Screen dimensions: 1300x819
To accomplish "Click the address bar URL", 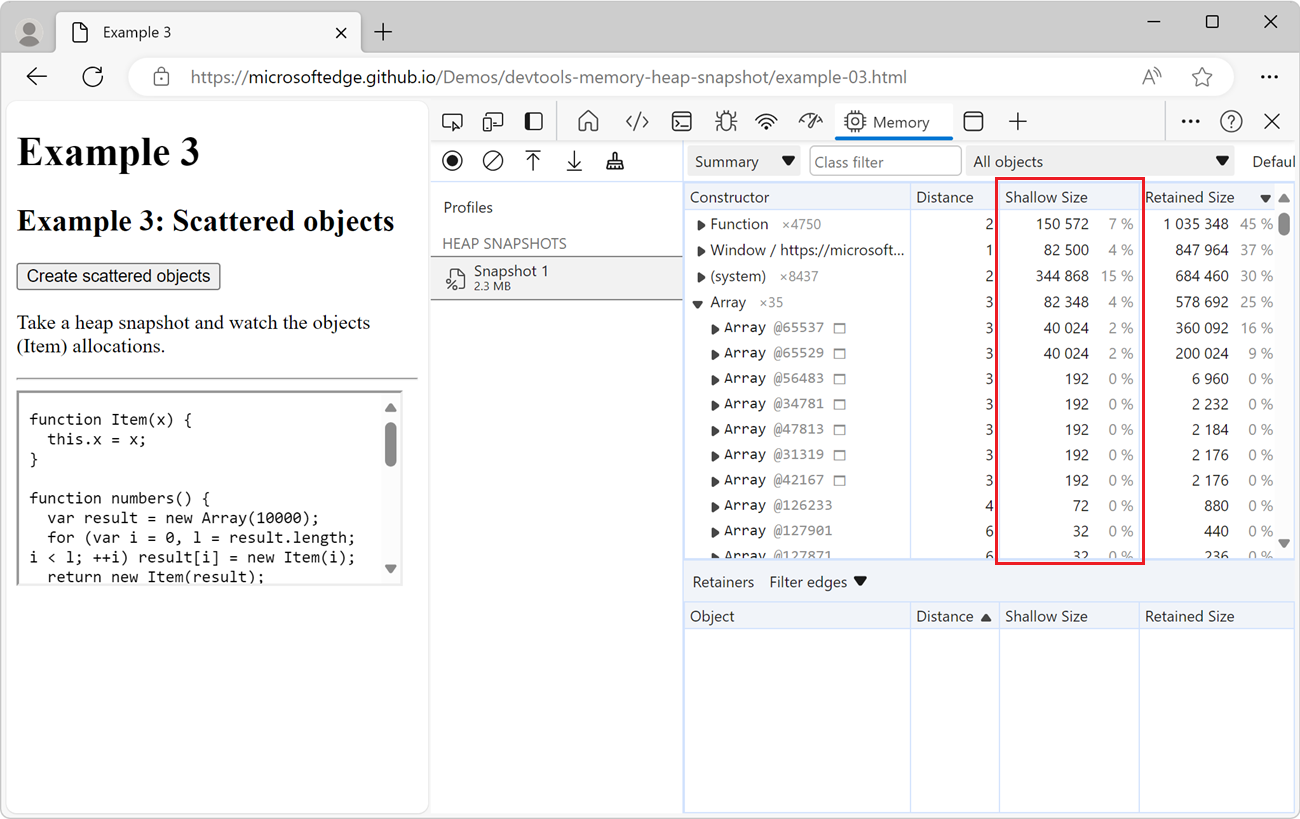I will tap(549, 77).
